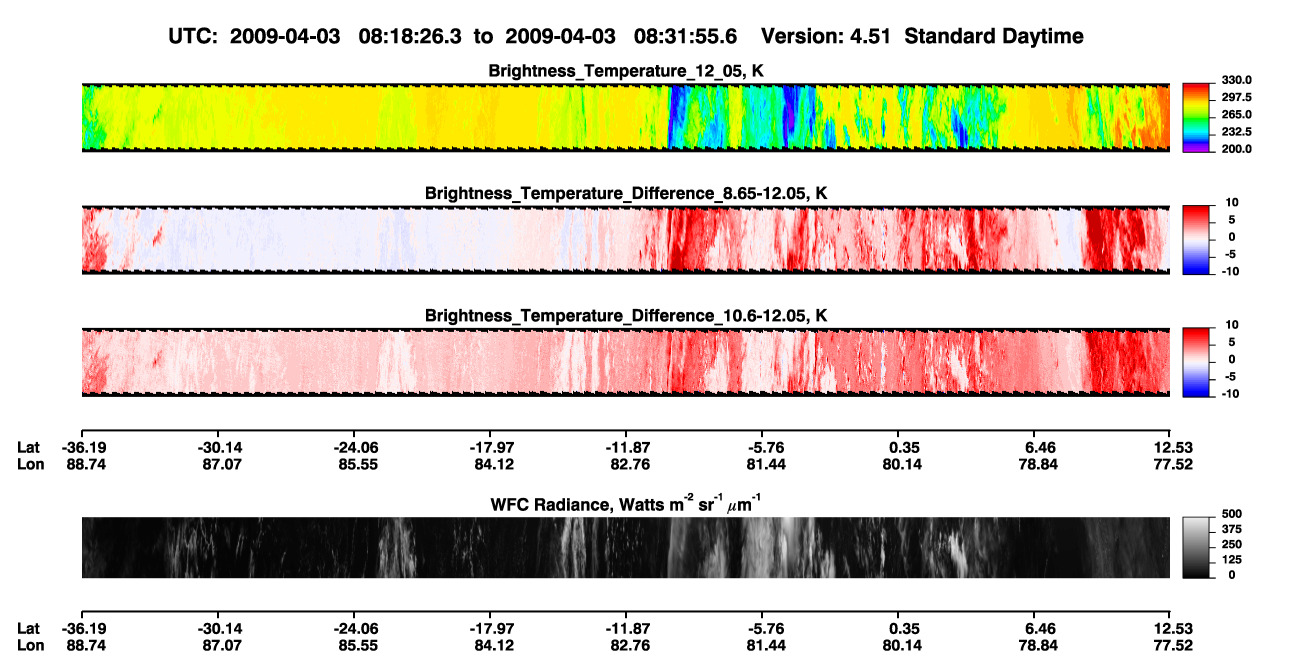This screenshot has width=1300, height=667.
Task: Click longitude 84.12 on the bottom axis
Action: pyautogui.click(x=492, y=644)
